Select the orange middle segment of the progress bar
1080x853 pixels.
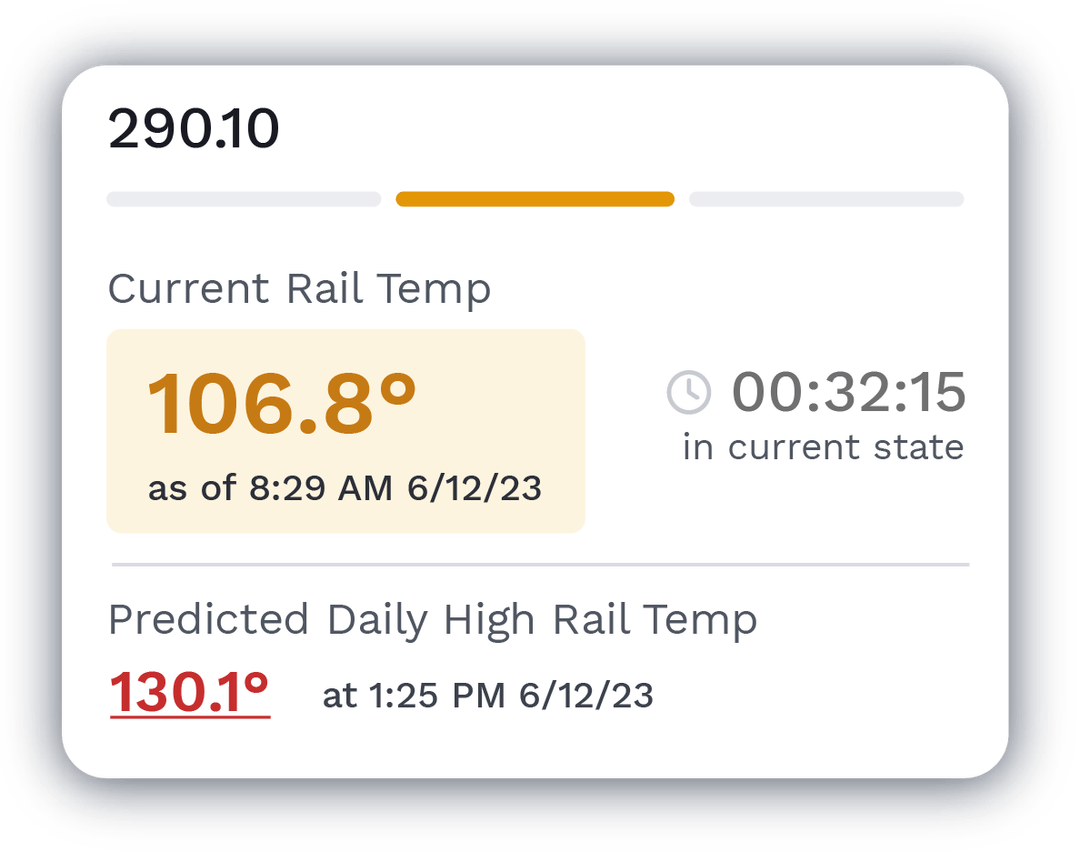[x=535, y=198]
